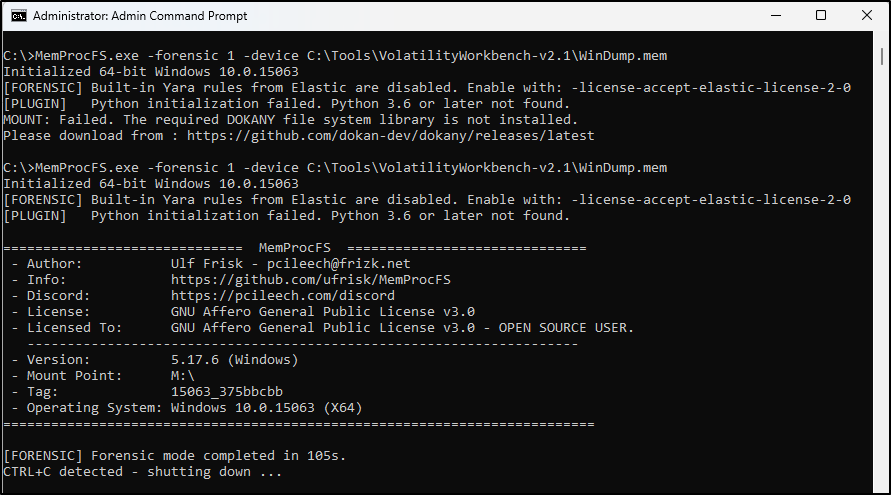Viewport: 891px width, 495px height.
Task: Minimize the Admin Command Prompt window
Action: coord(776,15)
